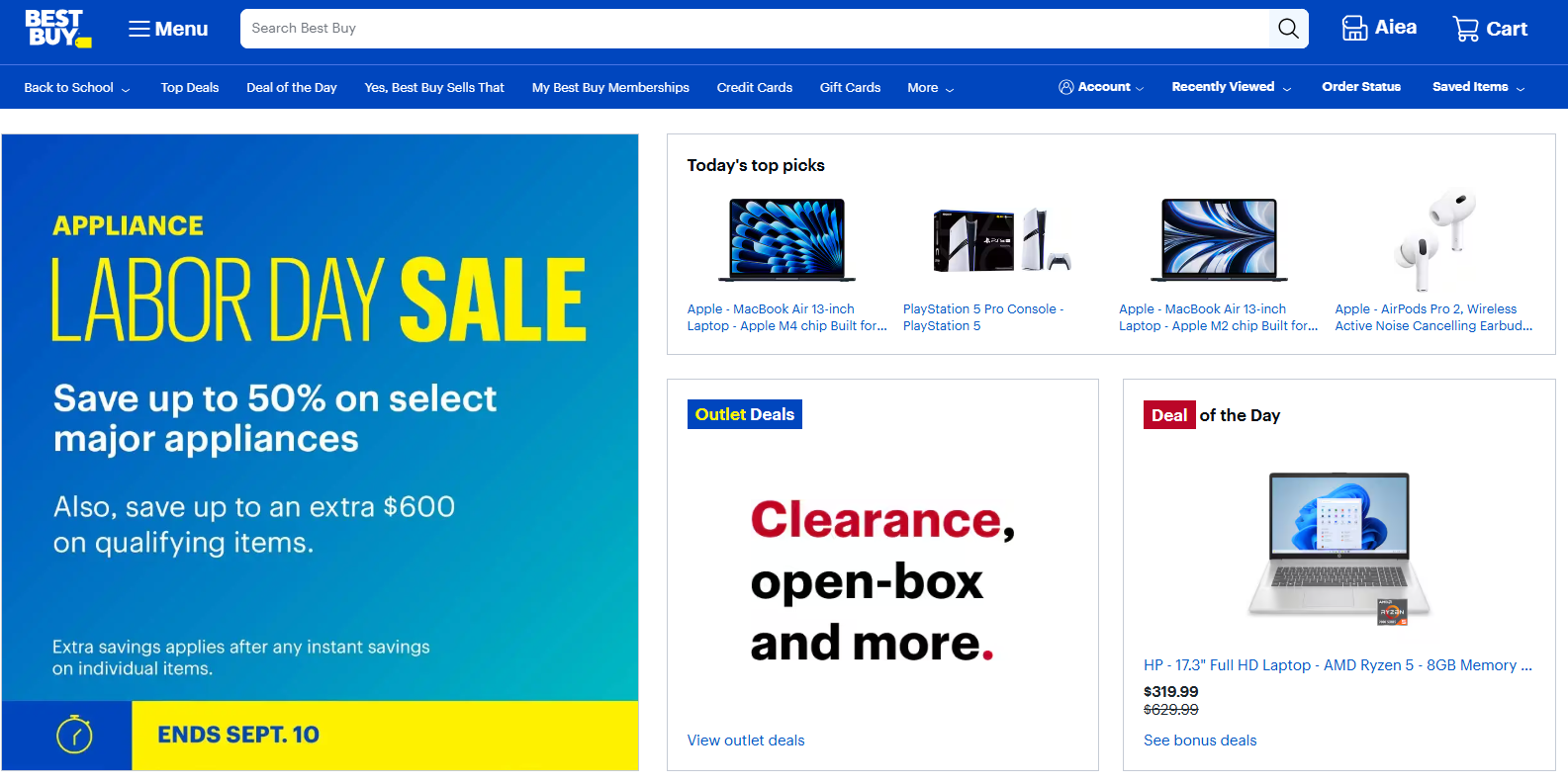Select the "extra $600" banner text
1568x784 pixels.
254,524
